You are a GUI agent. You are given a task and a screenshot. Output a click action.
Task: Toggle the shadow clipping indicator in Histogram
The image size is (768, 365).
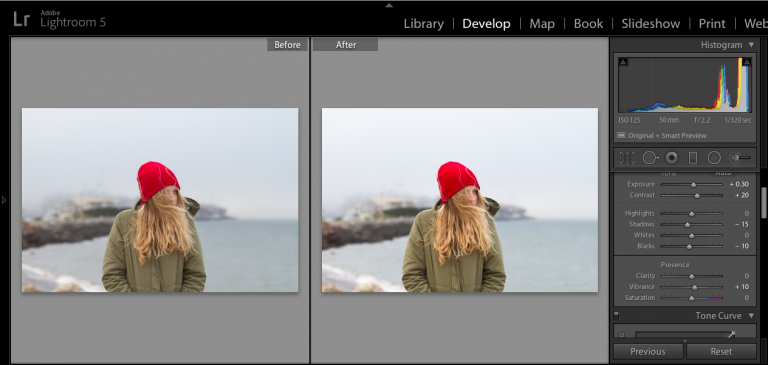pyautogui.click(x=623, y=62)
